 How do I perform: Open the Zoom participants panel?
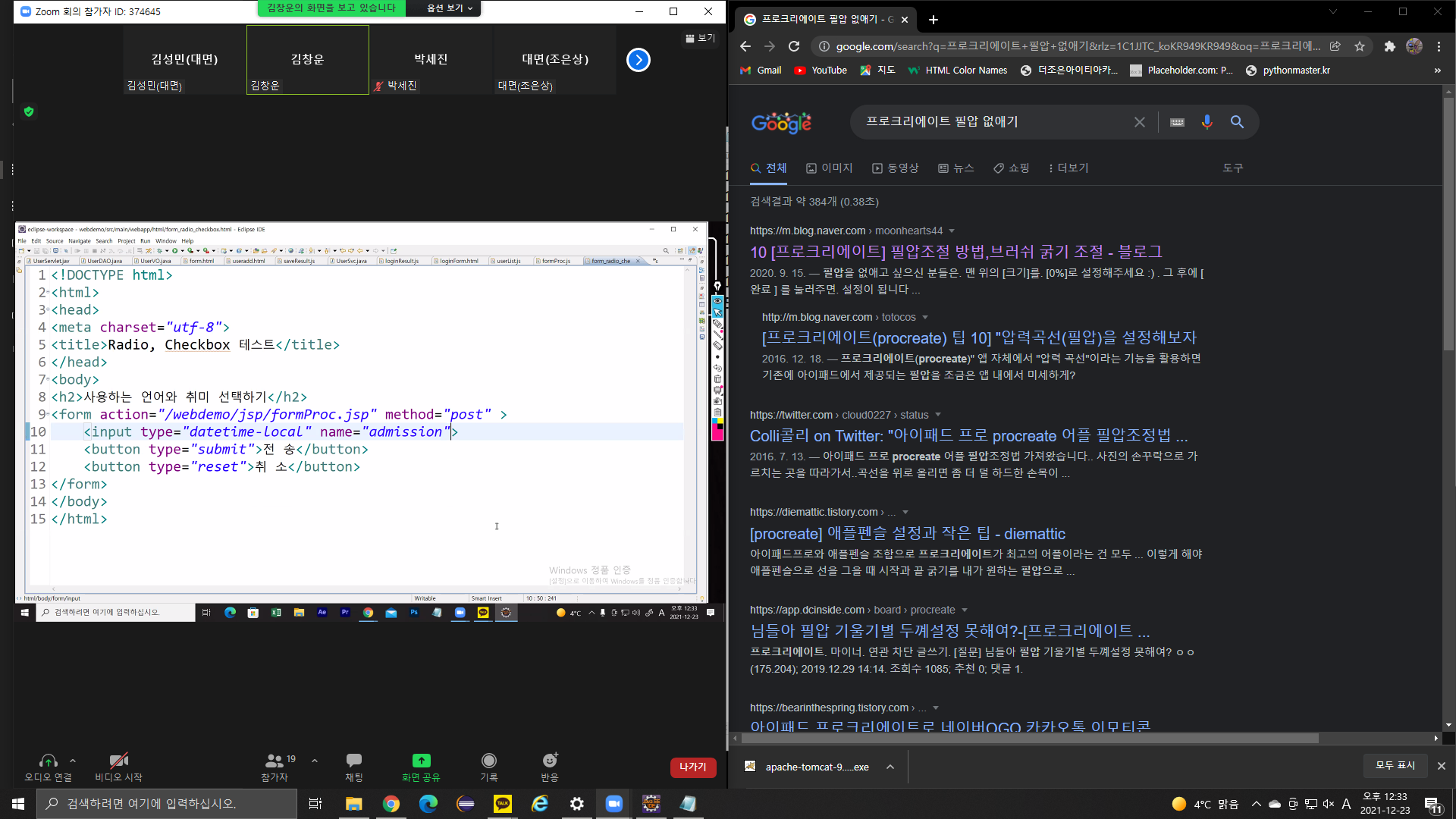[275, 761]
